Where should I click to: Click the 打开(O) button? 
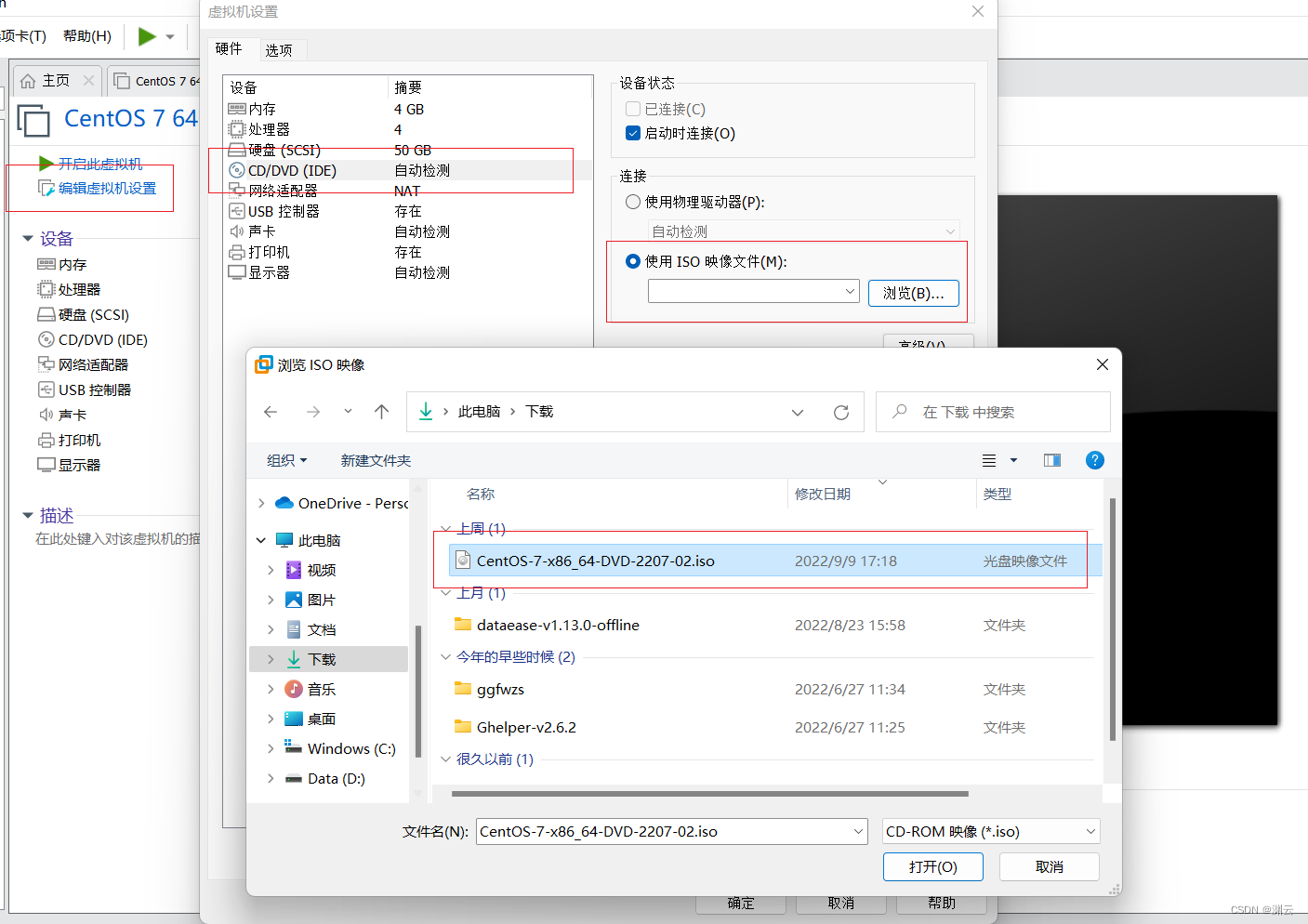click(933, 866)
